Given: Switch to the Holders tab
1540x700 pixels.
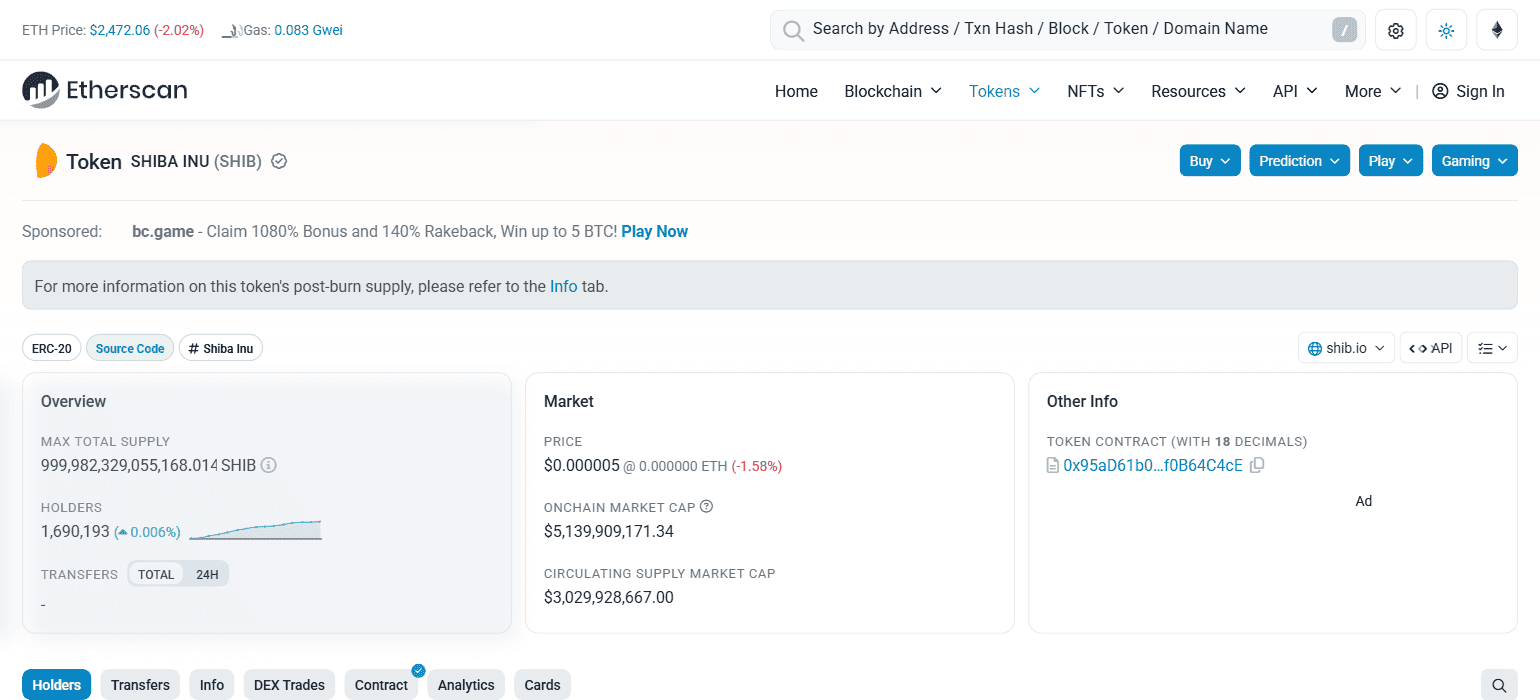Looking at the screenshot, I should click(57, 685).
